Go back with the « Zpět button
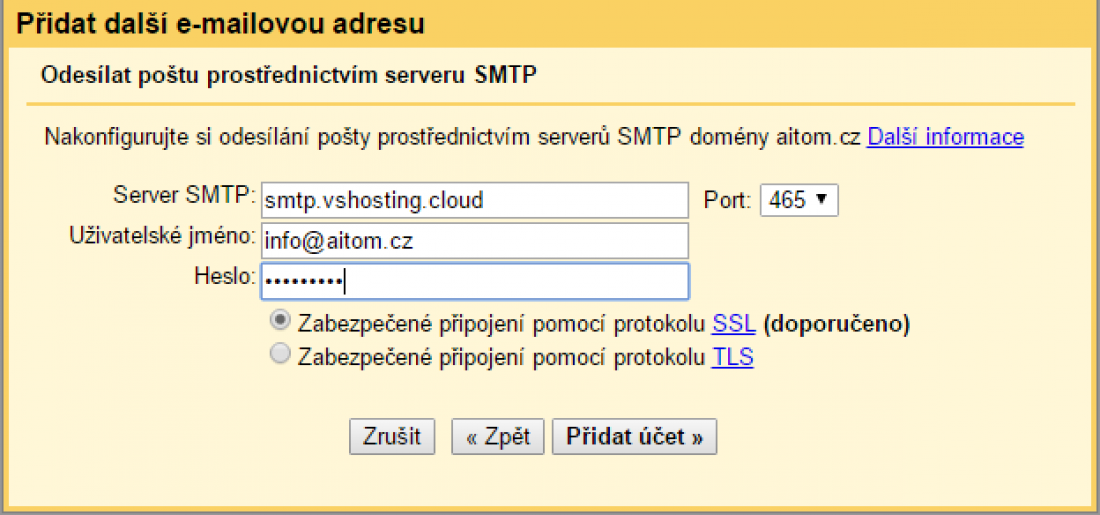1100x515 pixels. 497,437
